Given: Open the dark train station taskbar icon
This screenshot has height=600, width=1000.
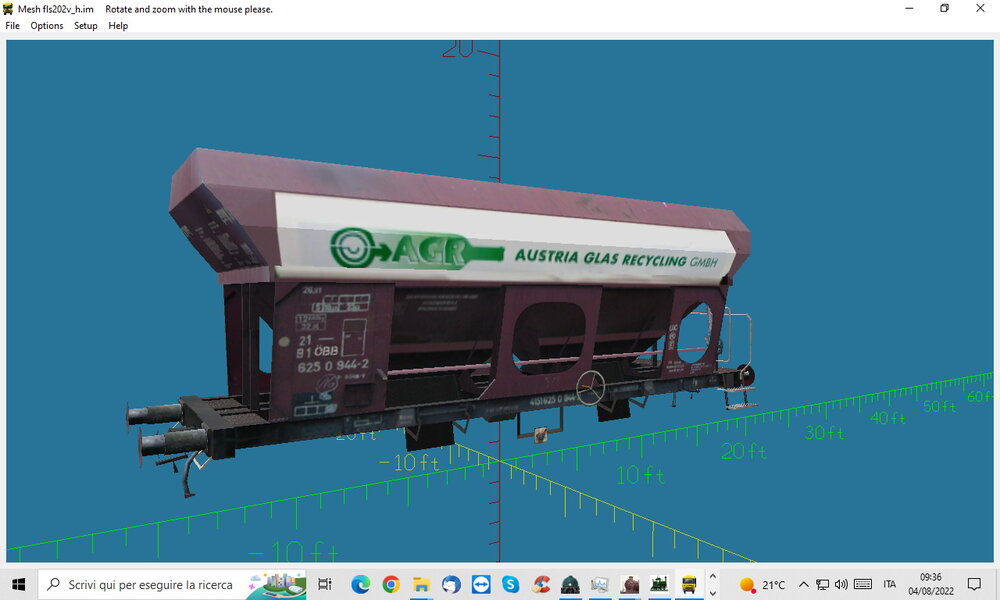Looking at the screenshot, I should coord(570,584).
